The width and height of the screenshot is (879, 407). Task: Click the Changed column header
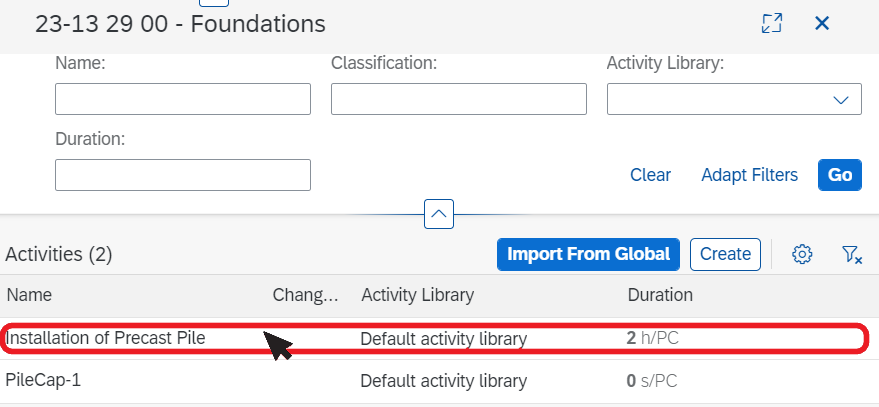click(306, 295)
